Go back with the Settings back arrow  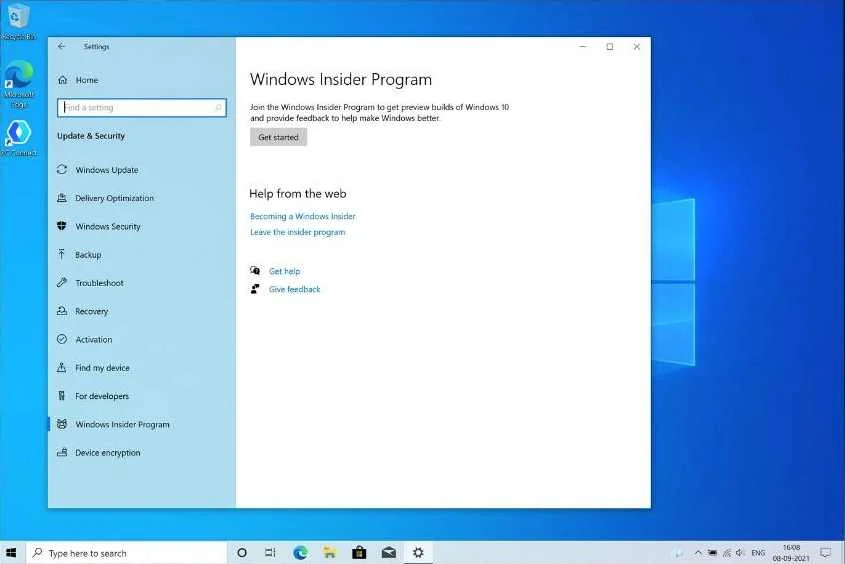click(61, 46)
